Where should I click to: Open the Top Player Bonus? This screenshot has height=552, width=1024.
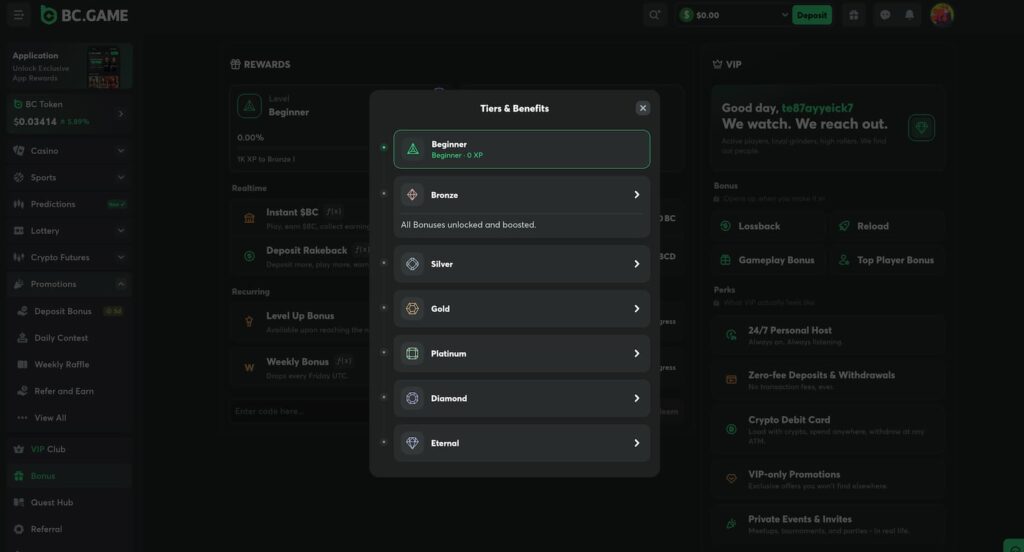click(x=887, y=260)
